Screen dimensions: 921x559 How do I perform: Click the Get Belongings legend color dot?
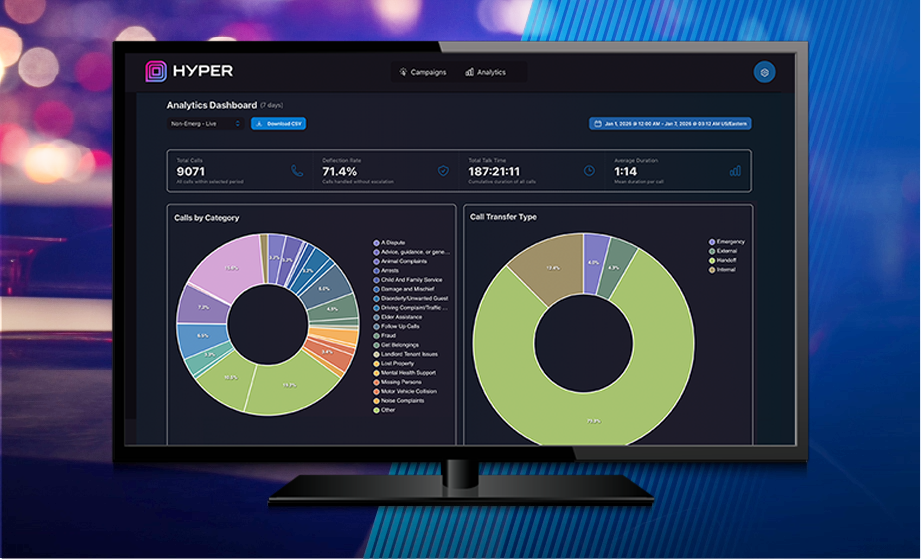(x=377, y=345)
